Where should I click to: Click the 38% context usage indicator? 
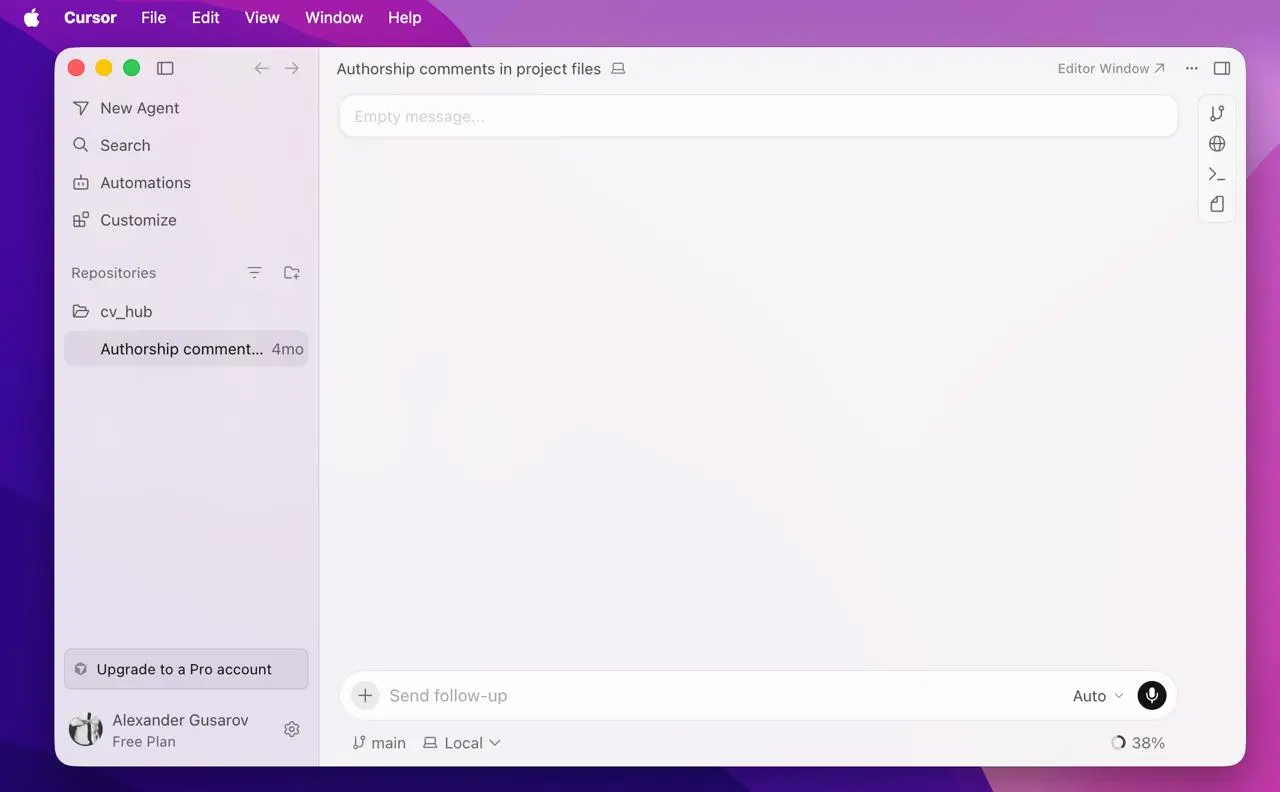pos(1138,743)
